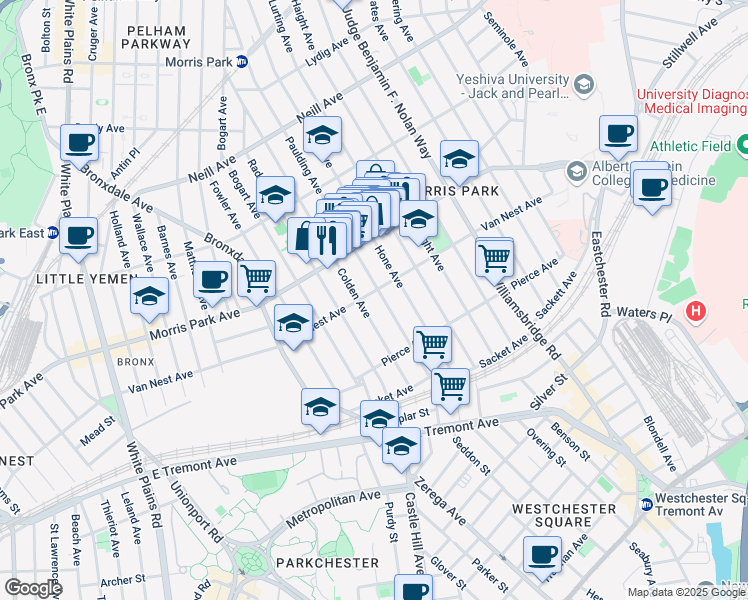Select the graduation cap marker nearest Zerega Ave
The image size is (748, 600).
click(x=401, y=446)
